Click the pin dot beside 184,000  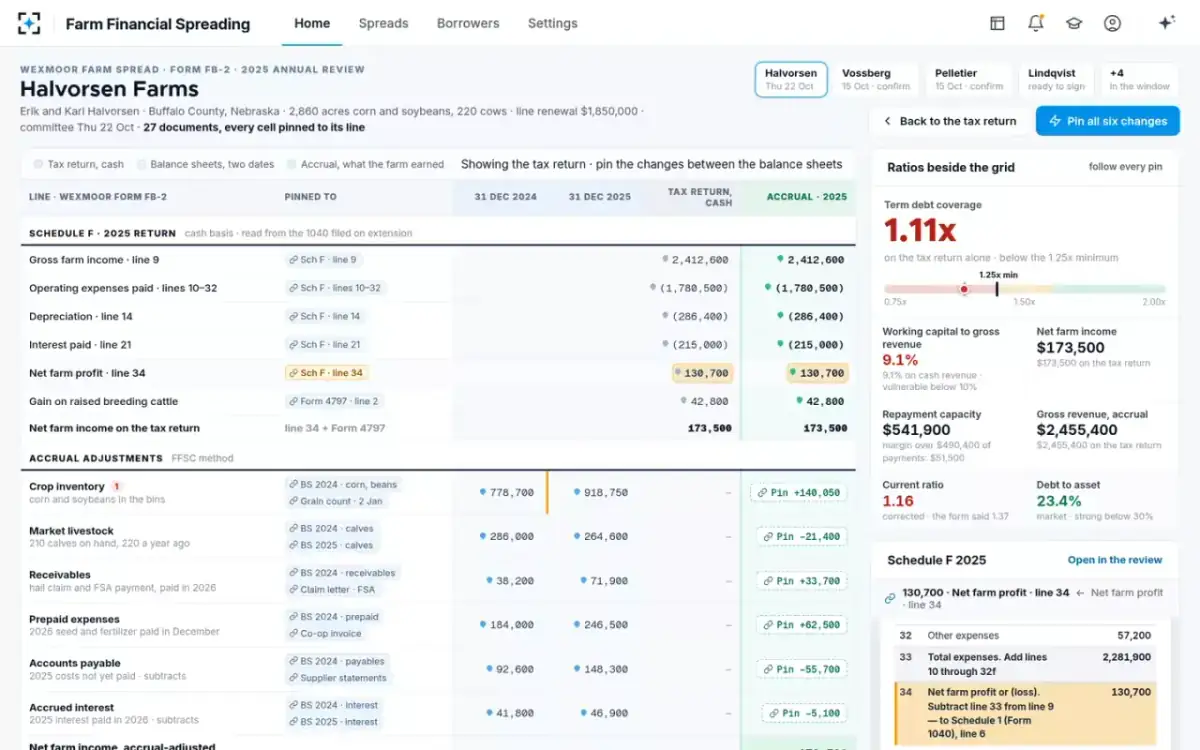click(483, 624)
